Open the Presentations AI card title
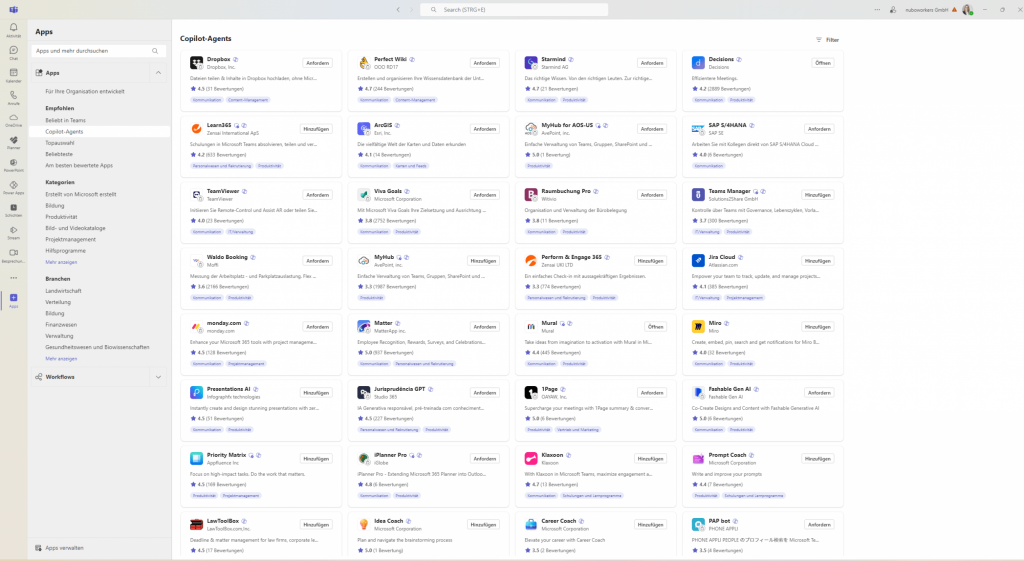The height and width of the screenshot is (561, 1024). [229, 389]
